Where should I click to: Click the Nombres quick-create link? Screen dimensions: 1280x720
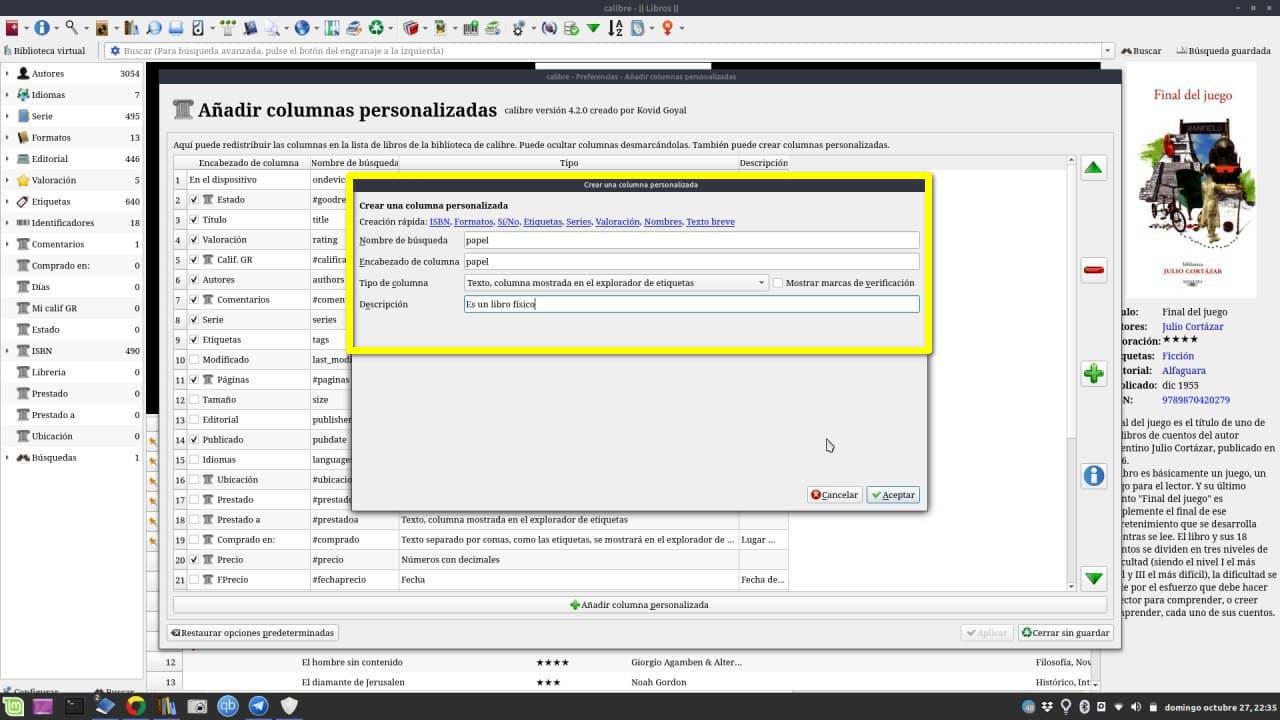pyautogui.click(x=662, y=222)
